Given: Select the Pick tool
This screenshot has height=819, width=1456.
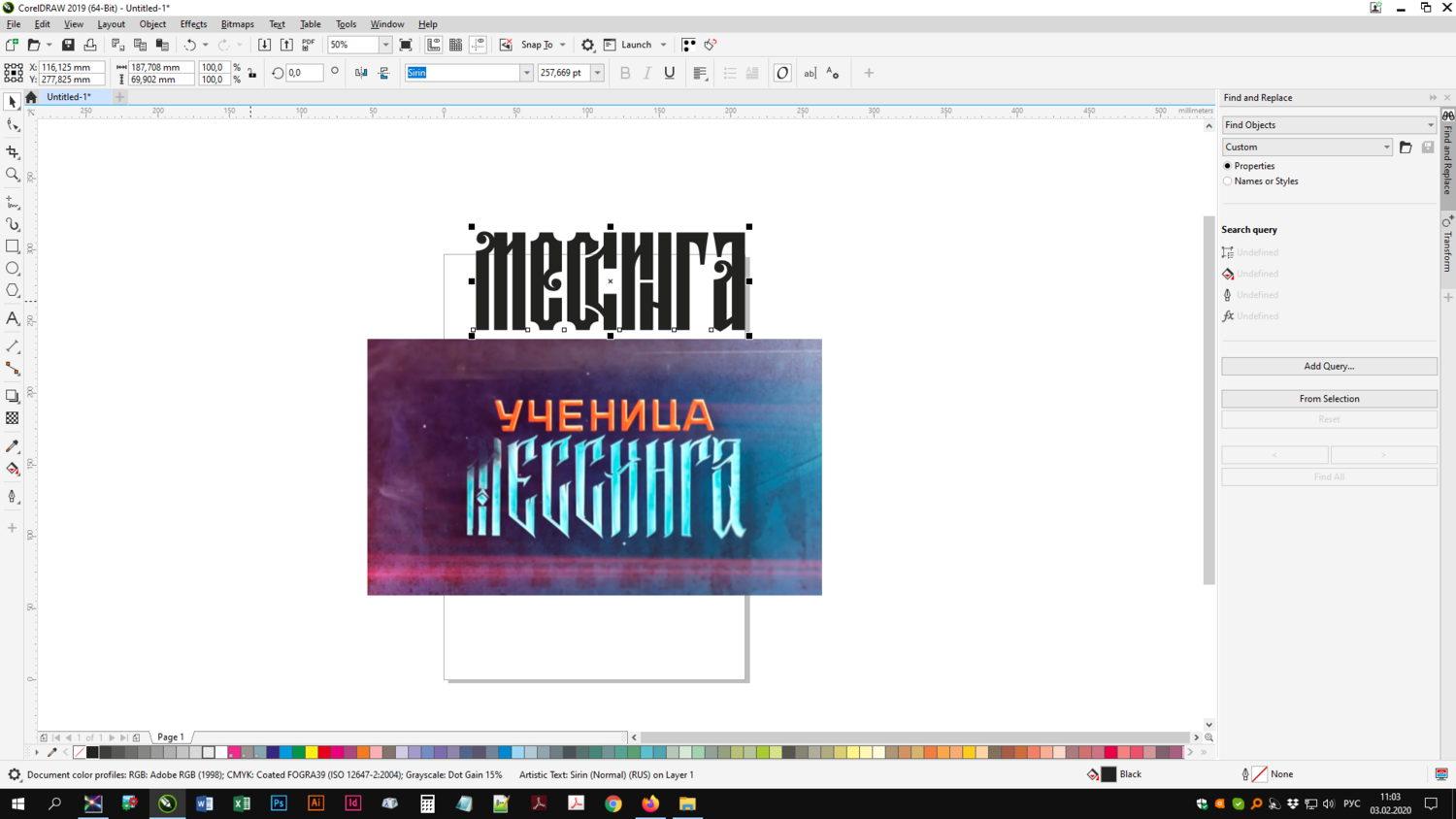Looking at the screenshot, I should click(13, 102).
